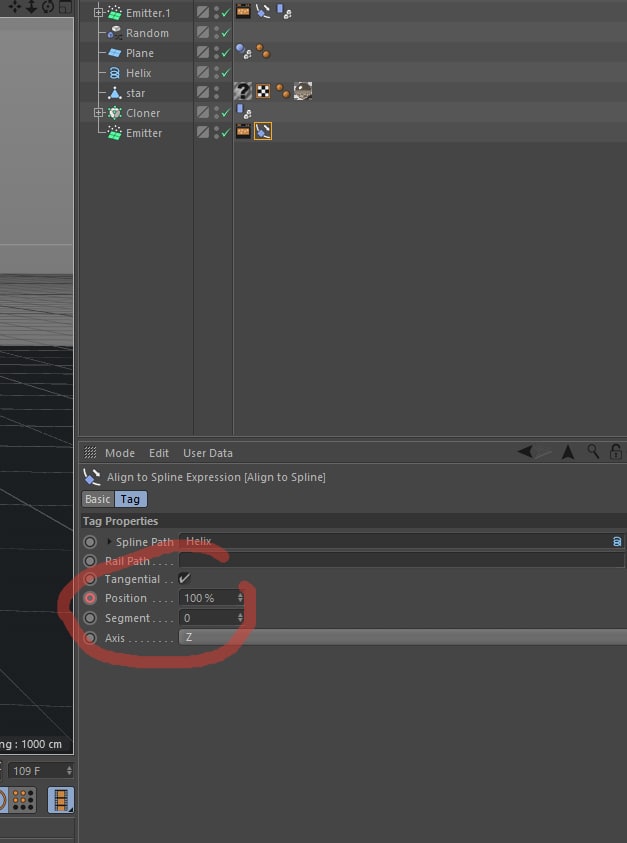Click the viewport rotate camera icon
The image size is (627, 843).
[x=48, y=6]
